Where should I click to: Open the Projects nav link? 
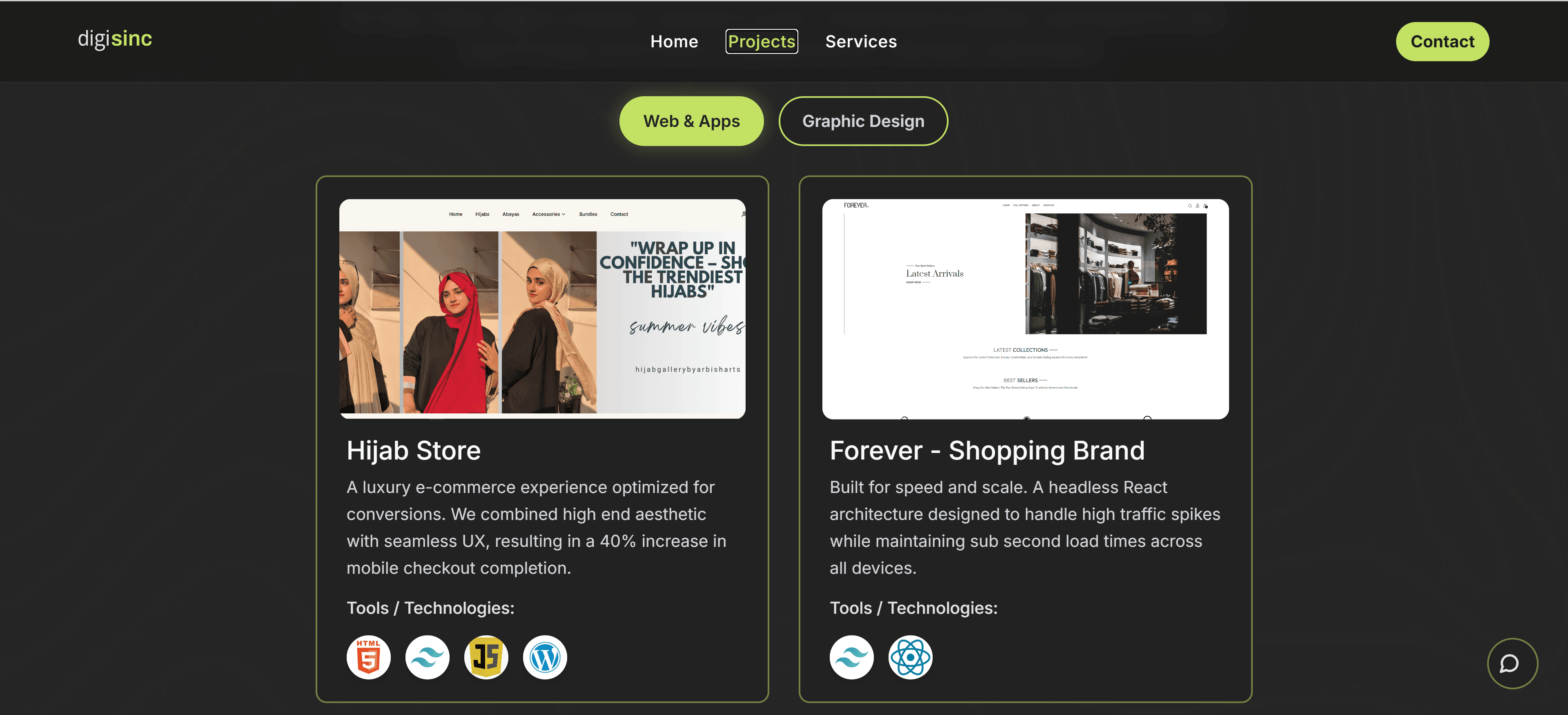(x=762, y=41)
